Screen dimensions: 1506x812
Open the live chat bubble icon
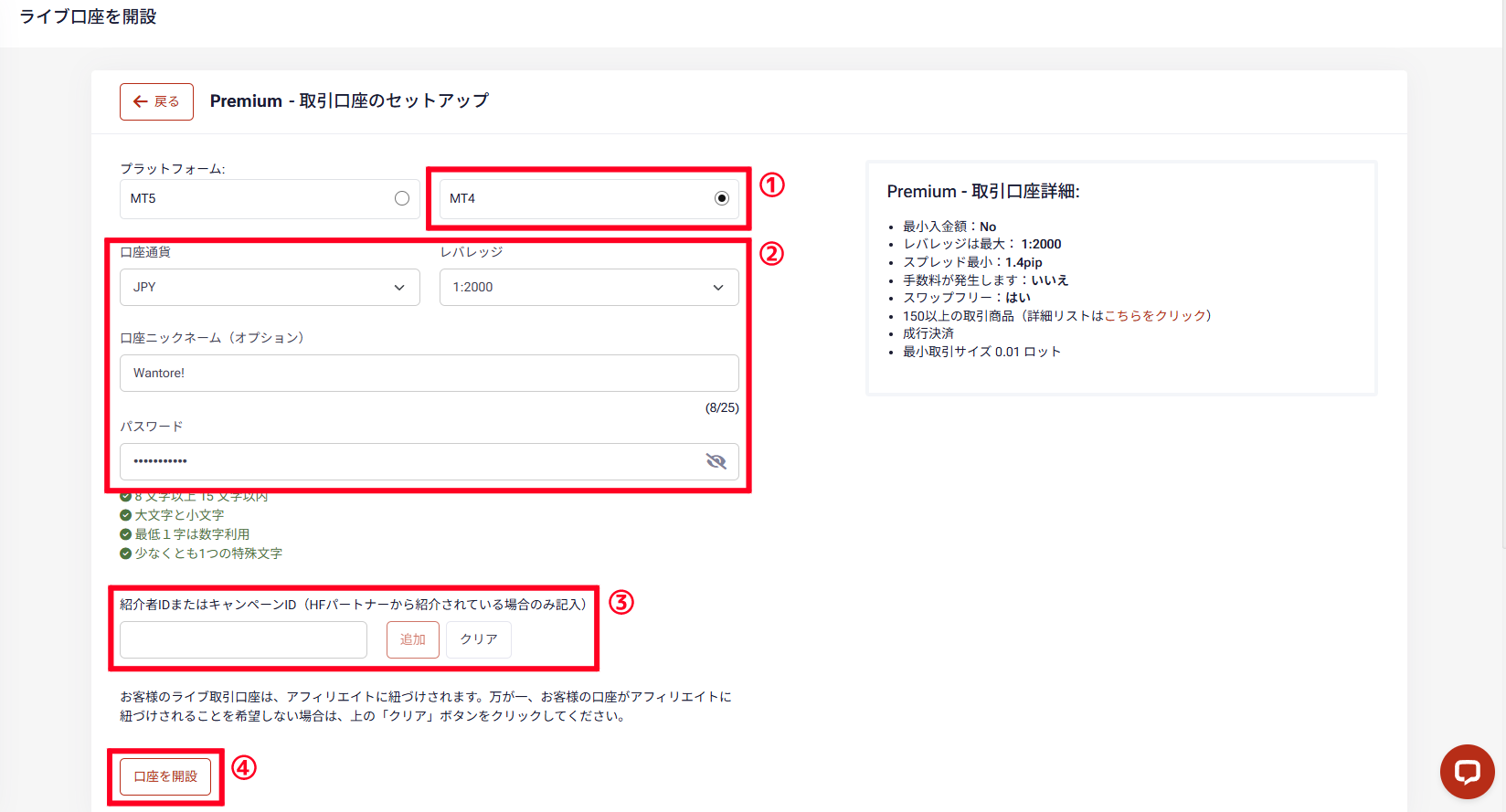pos(1468,772)
